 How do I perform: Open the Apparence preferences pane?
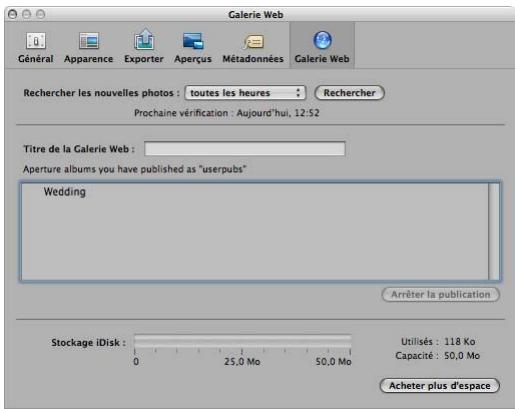point(89,47)
